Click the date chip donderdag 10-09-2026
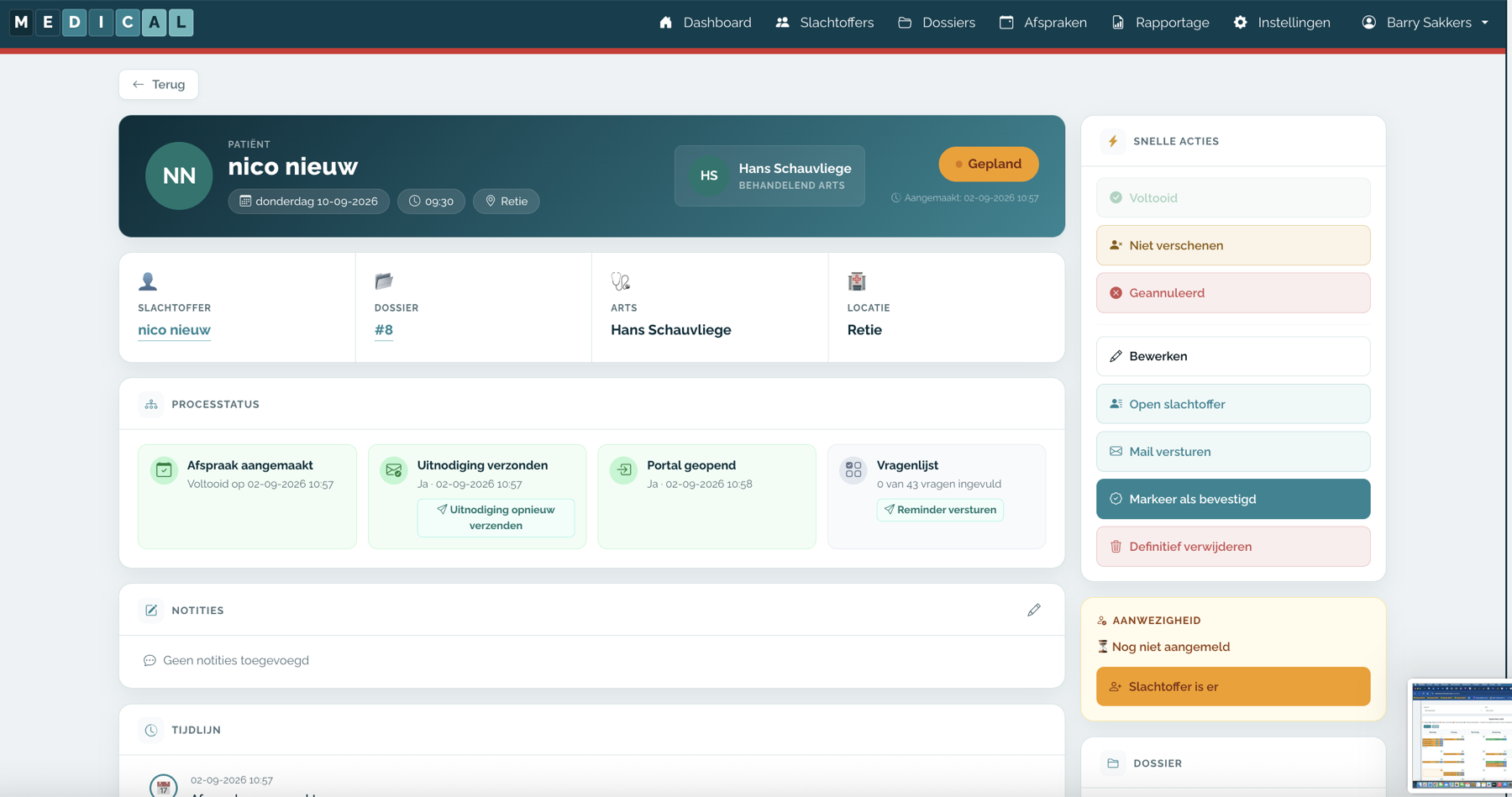Viewport: 1512px width, 797px height. point(309,202)
